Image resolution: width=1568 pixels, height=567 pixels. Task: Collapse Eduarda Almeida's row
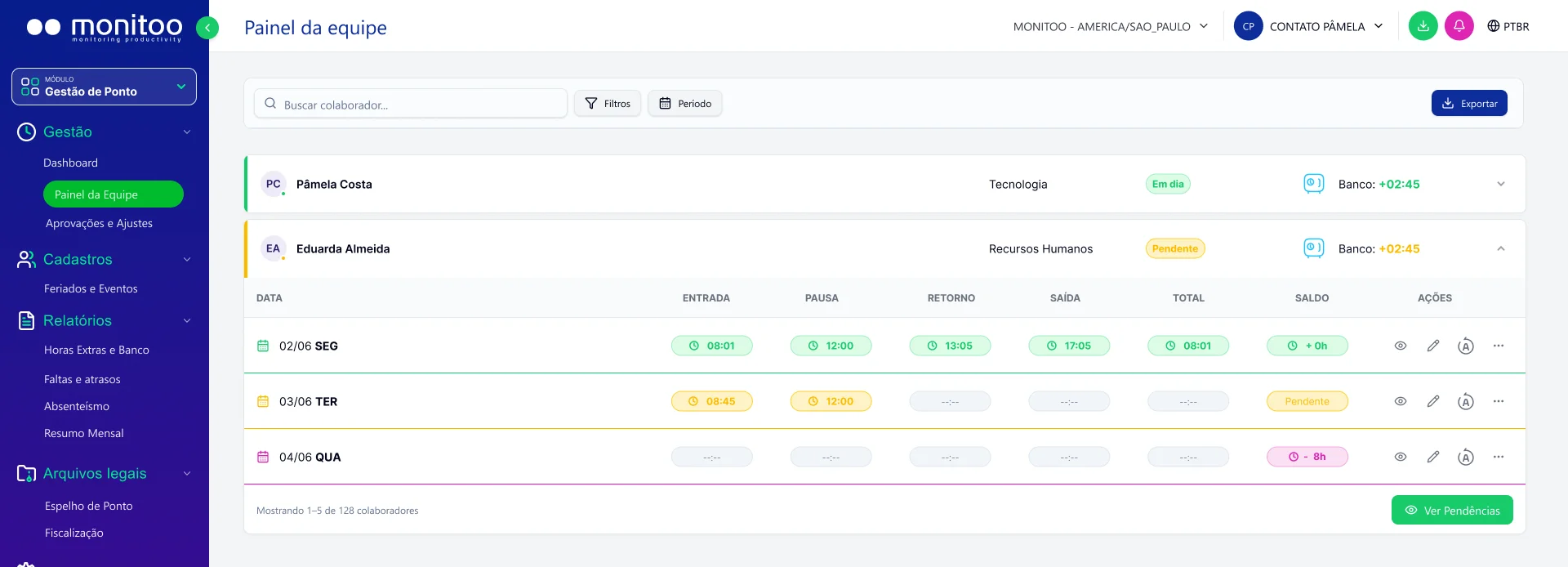click(1500, 248)
